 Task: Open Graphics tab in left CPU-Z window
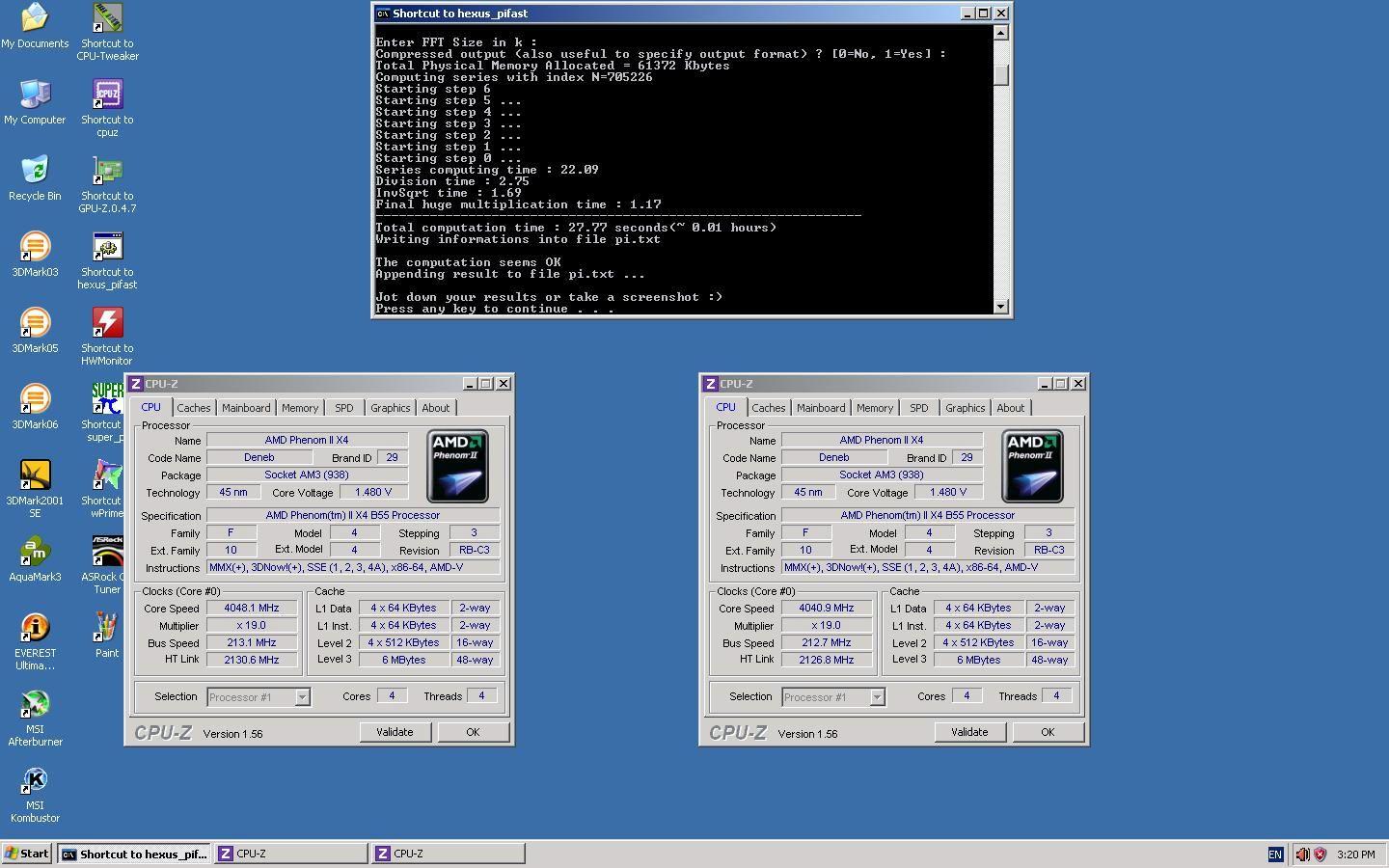point(391,408)
